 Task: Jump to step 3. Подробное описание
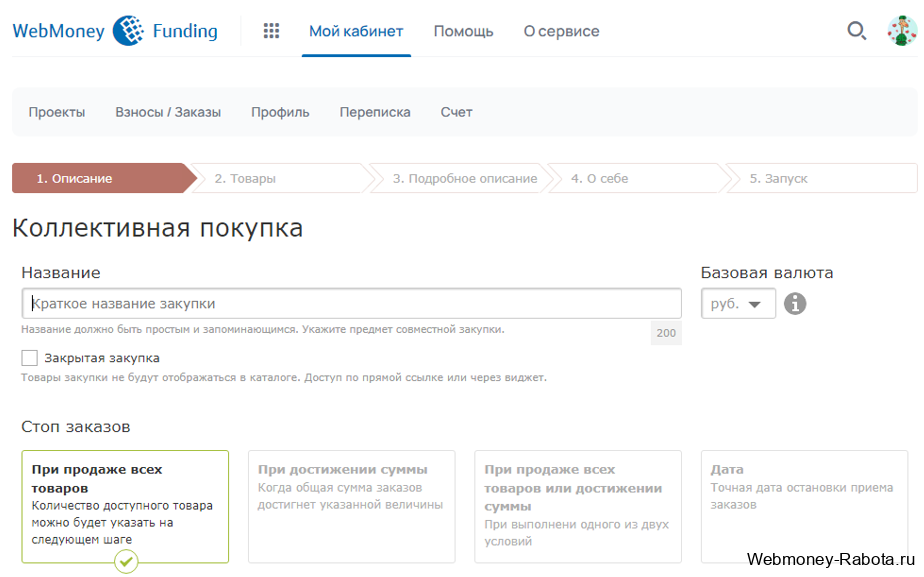(460, 178)
